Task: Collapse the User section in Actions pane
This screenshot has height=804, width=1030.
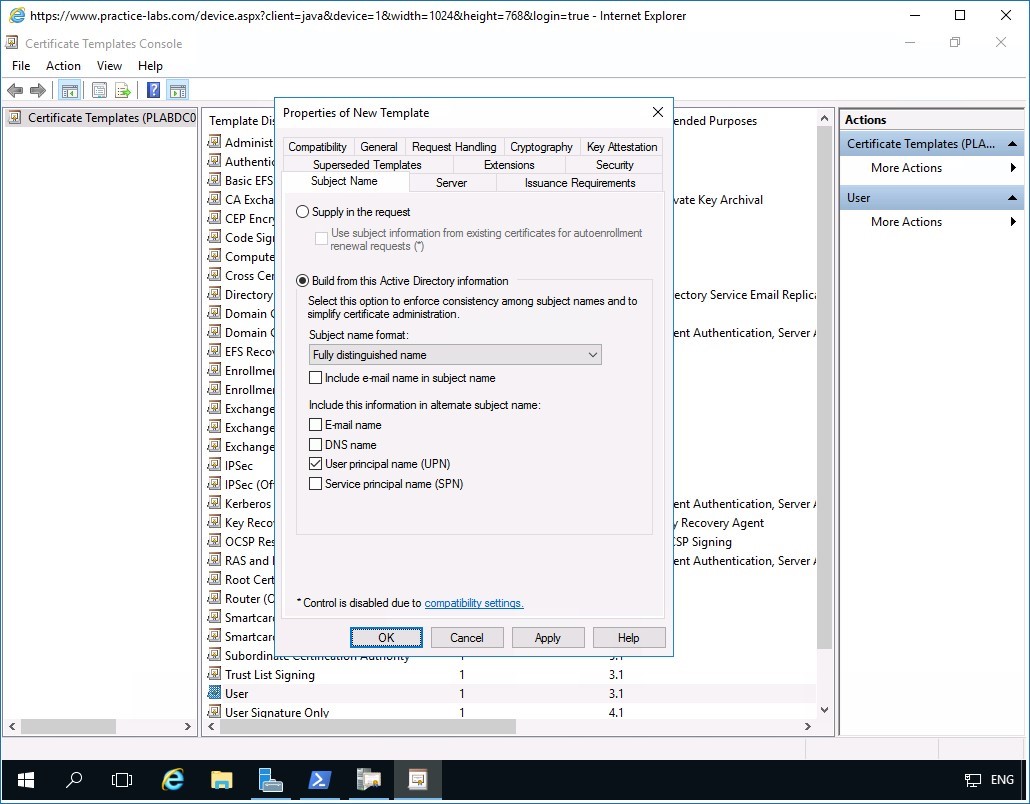Action: click(x=1014, y=197)
